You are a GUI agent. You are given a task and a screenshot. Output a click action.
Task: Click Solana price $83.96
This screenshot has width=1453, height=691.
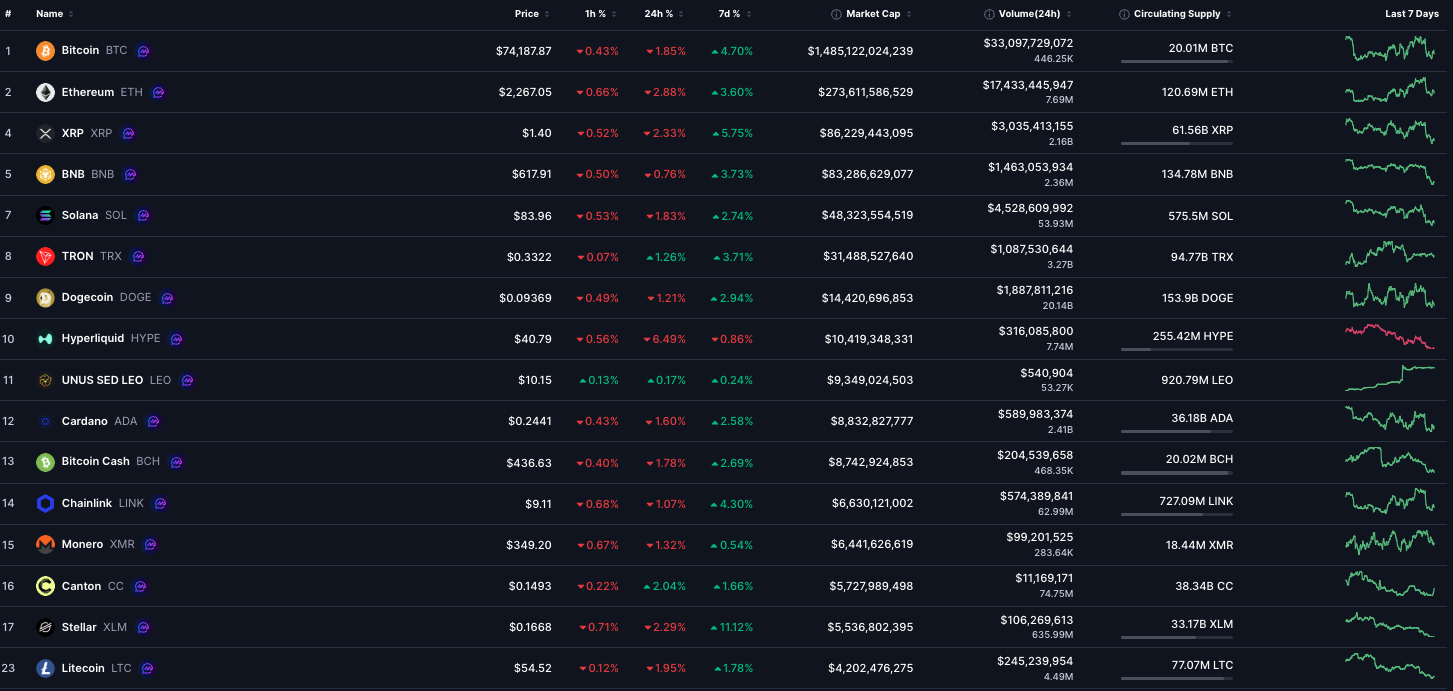[530, 216]
